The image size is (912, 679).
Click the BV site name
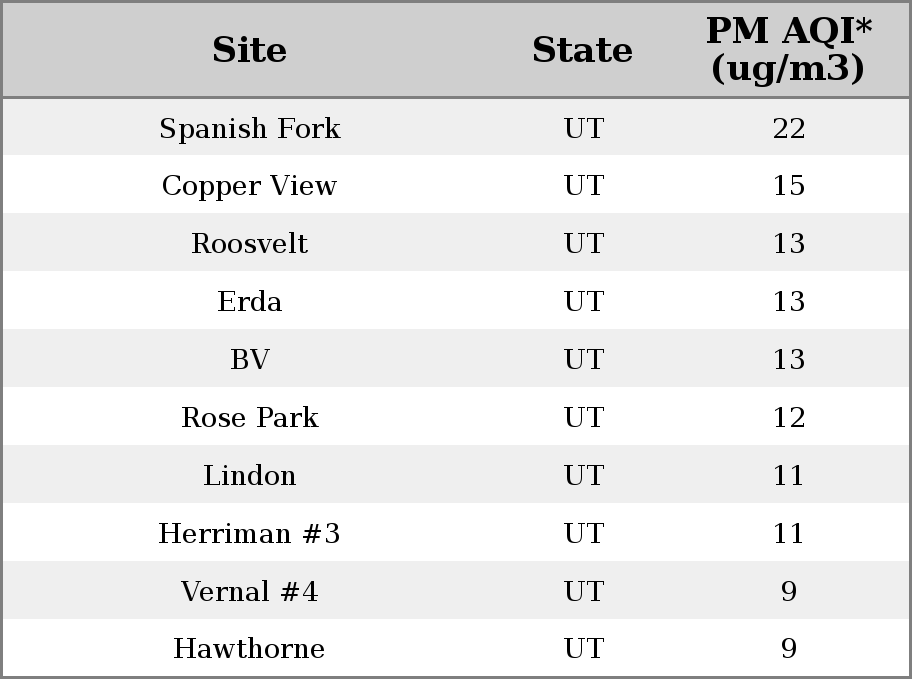250,359
